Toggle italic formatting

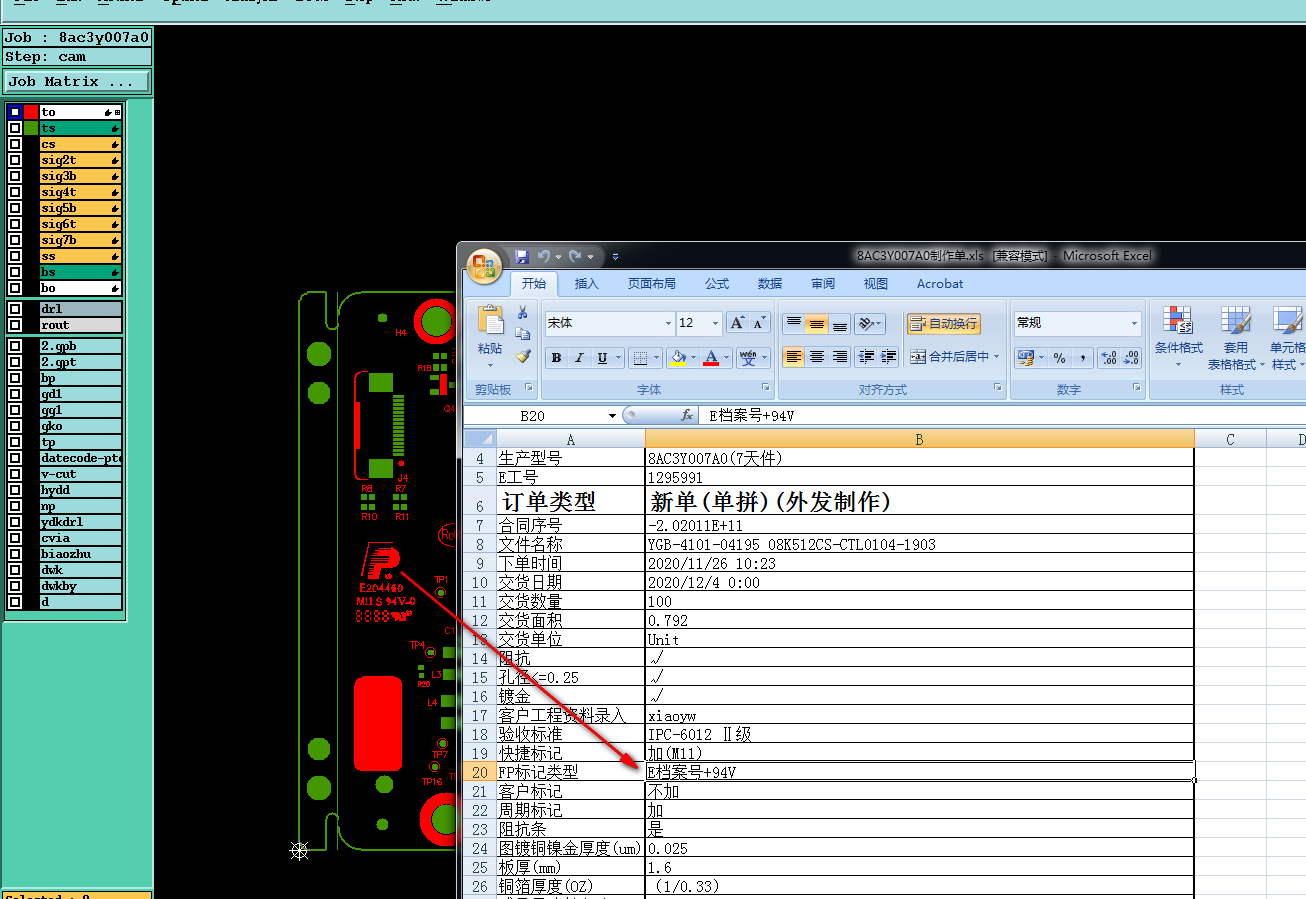click(x=579, y=358)
